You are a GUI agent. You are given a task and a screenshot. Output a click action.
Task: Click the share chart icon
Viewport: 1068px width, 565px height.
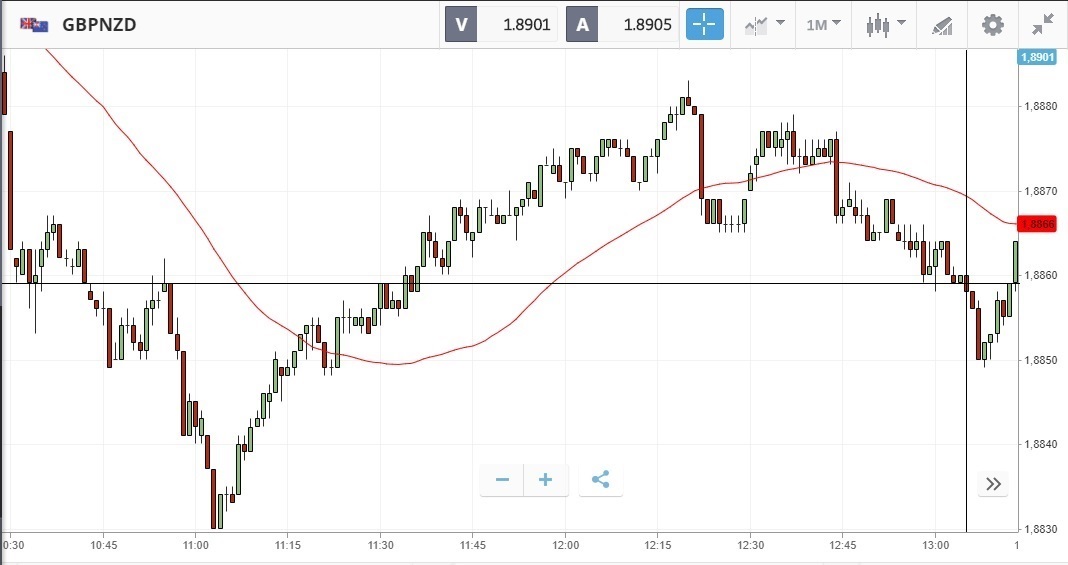pos(600,480)
